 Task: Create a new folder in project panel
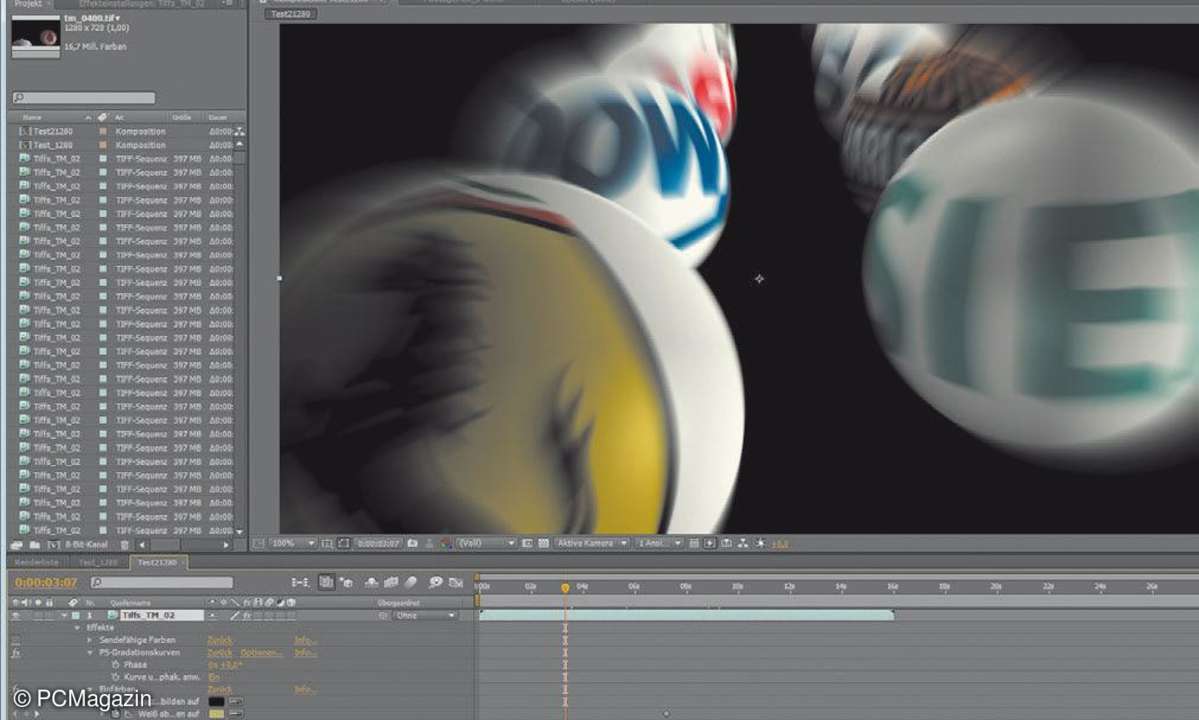(34, 545)
